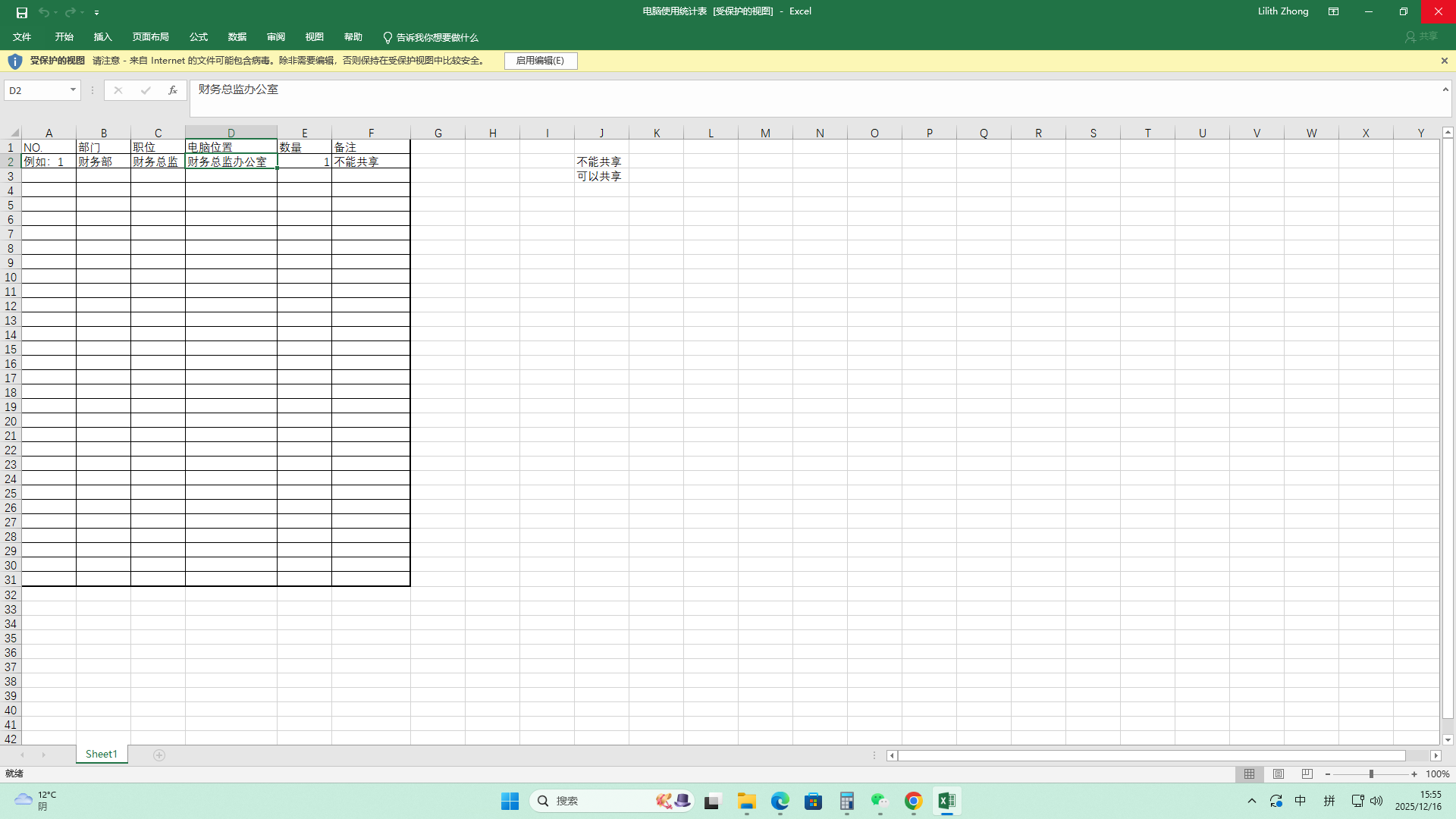Open the 文件 menu

pos(22,37)
